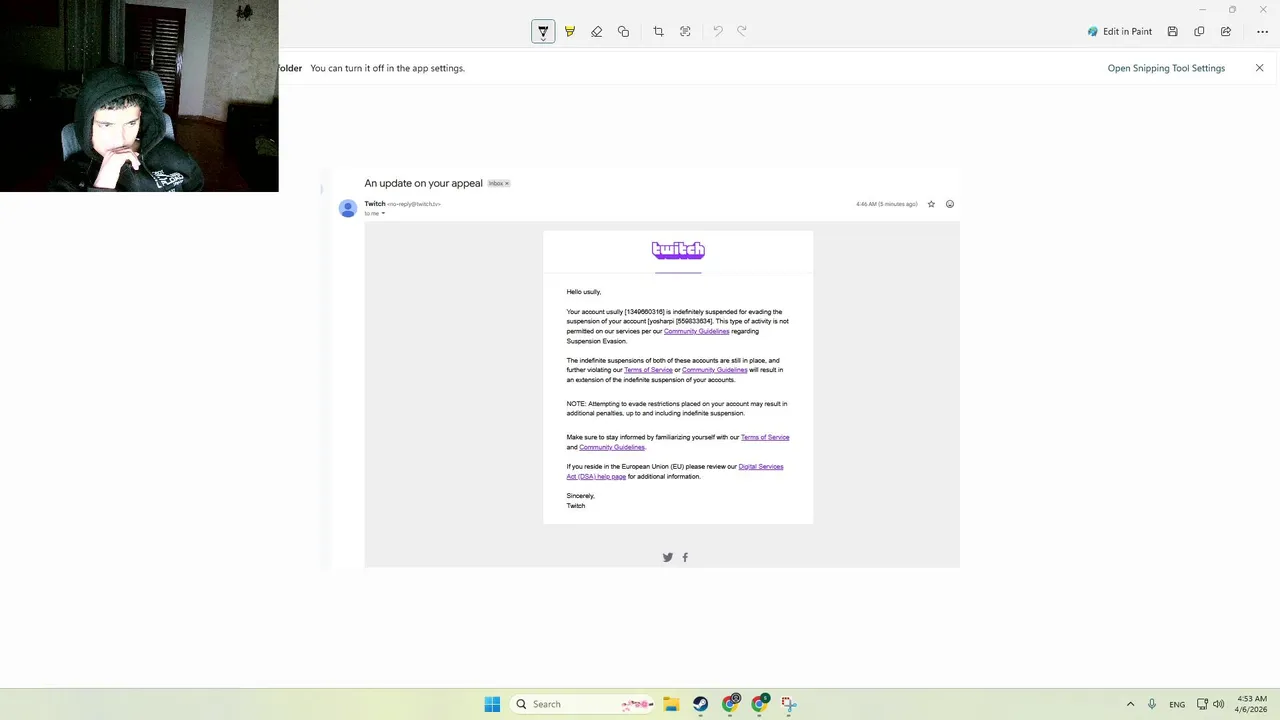Expand pen options chevron under Ballpoint pen
The height and width of the screenshot is (720, 1280).
pos(543,38)
